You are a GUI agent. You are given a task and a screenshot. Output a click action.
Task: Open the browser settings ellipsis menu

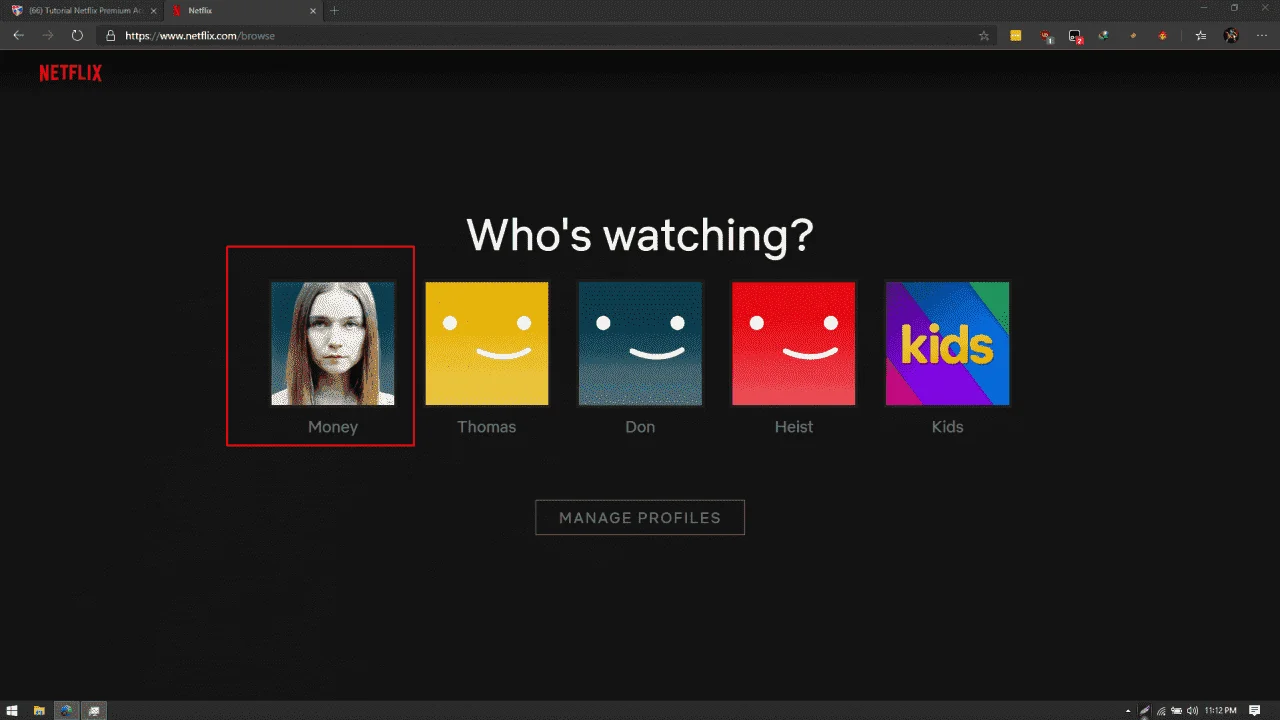[1261, 35]
